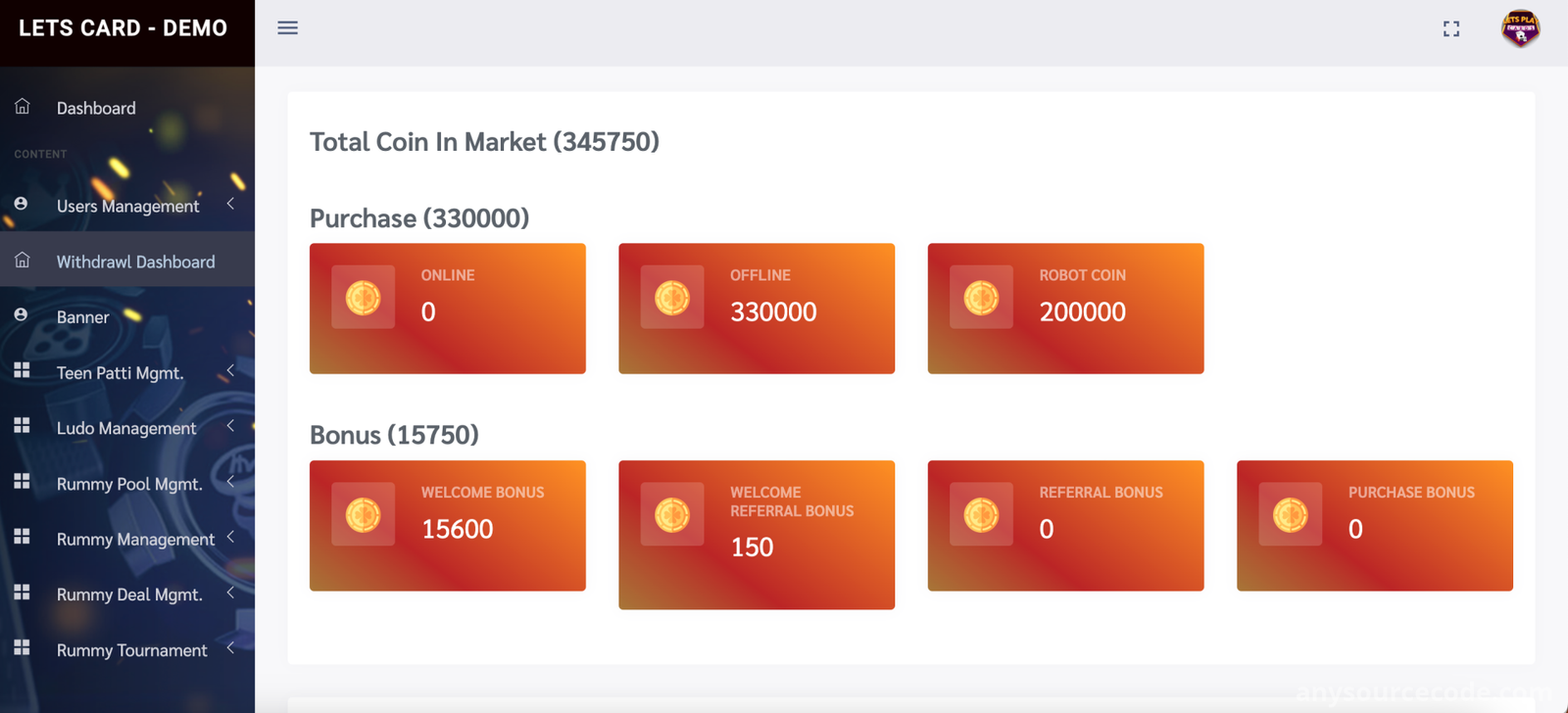Viewport: 1568px width, 713px height.
Task: Toggle the hamburger sidebar menu icon
Action: coord(287,27)
